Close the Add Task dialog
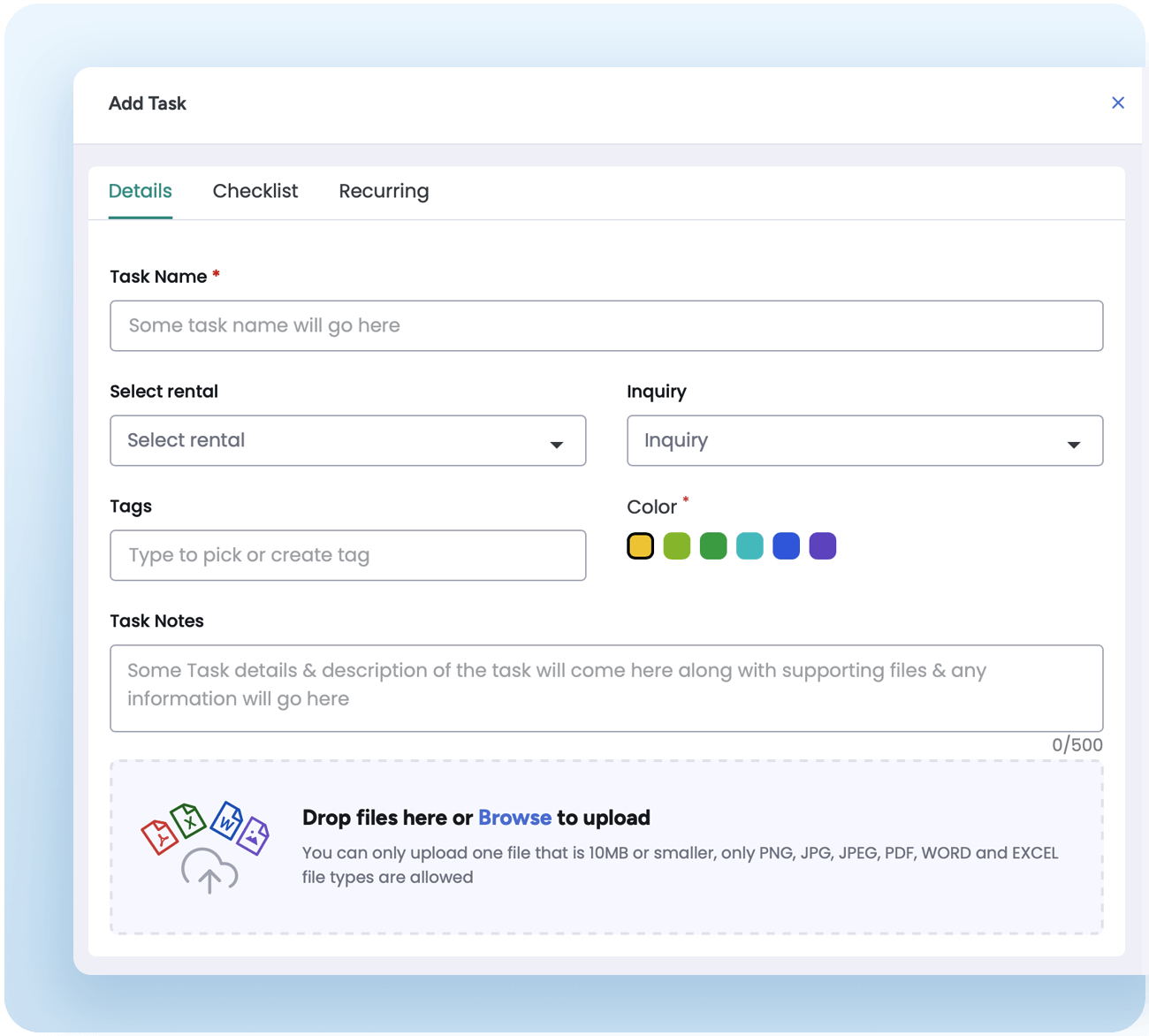This screenshot has width=1149, height=1036. click(x=1117, y=103)
